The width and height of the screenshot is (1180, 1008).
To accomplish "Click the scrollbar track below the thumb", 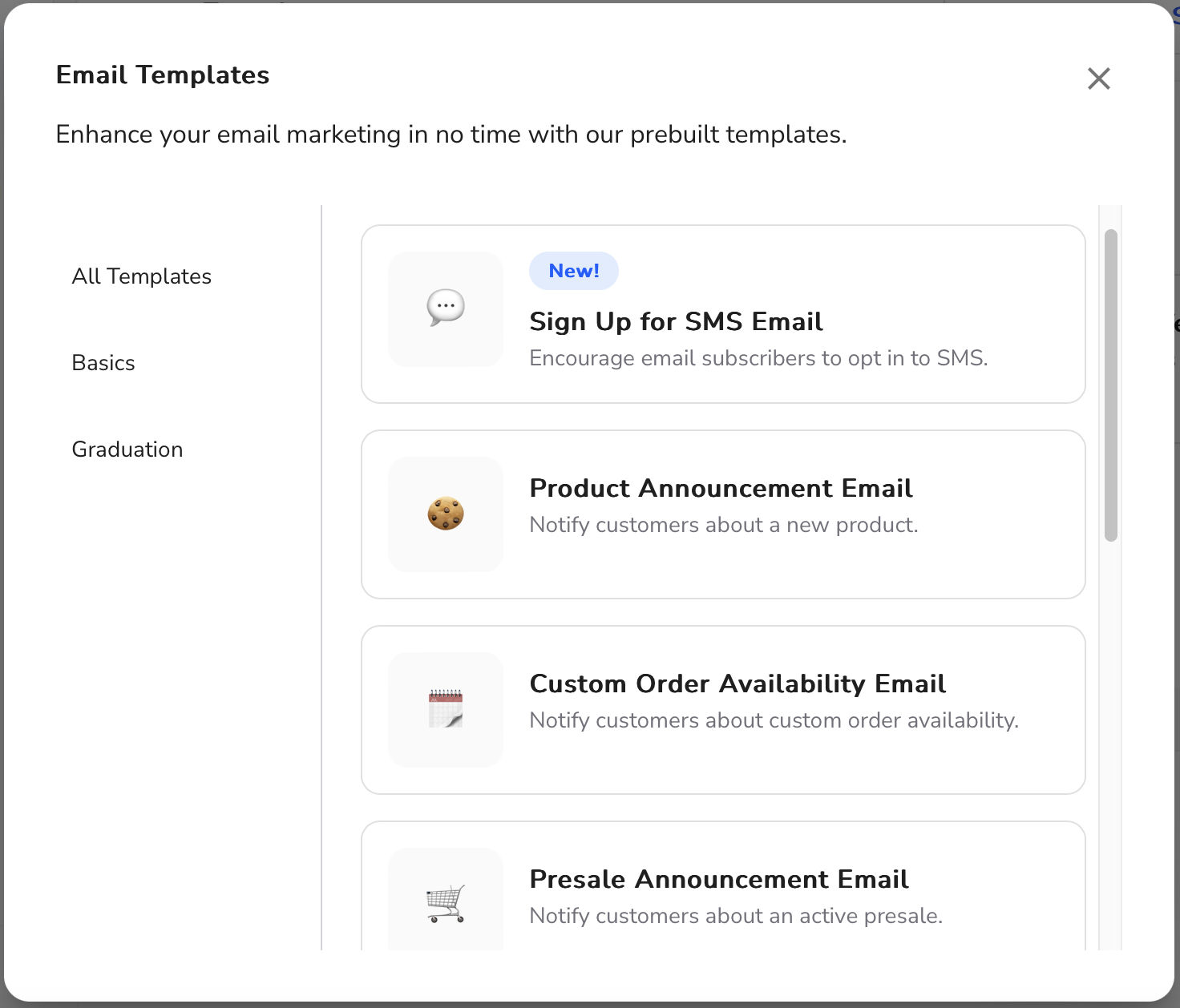I will 1110,745.
